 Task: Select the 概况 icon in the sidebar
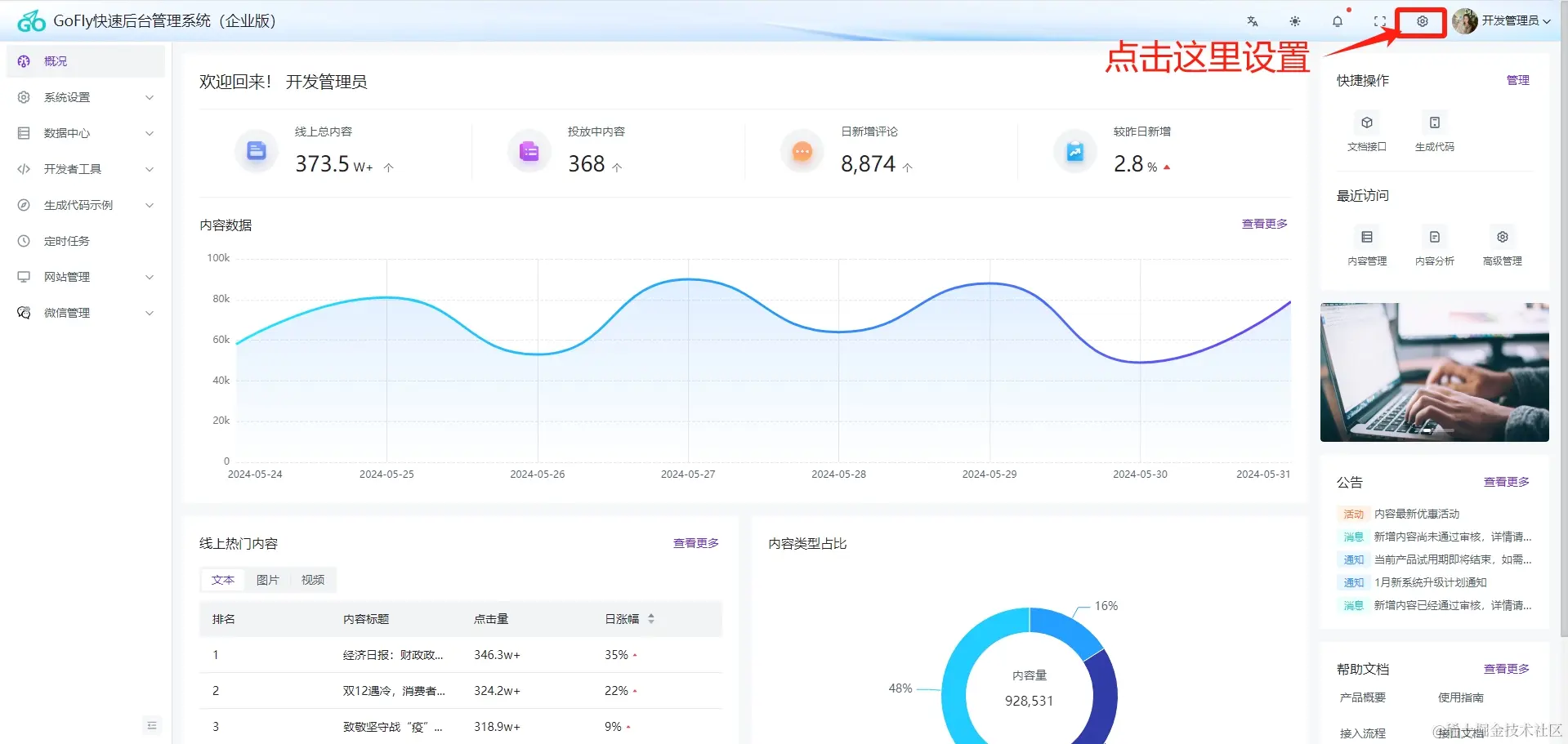pos(24,61)
